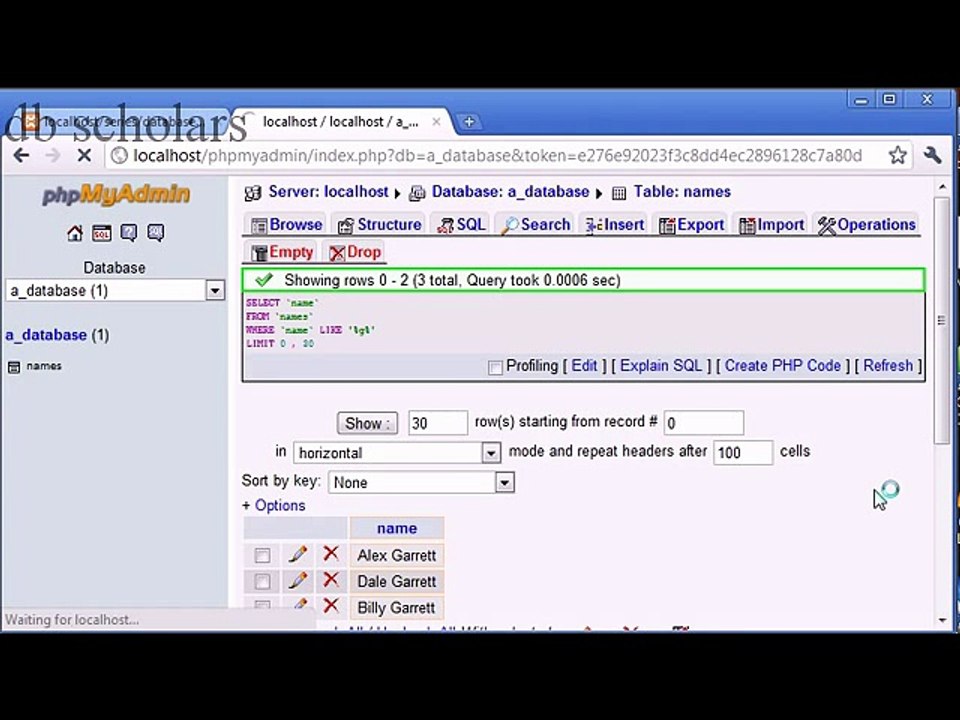960x720 pixels.
Task: Switch to the SQL tab
Action: click(x=461, y=225)
